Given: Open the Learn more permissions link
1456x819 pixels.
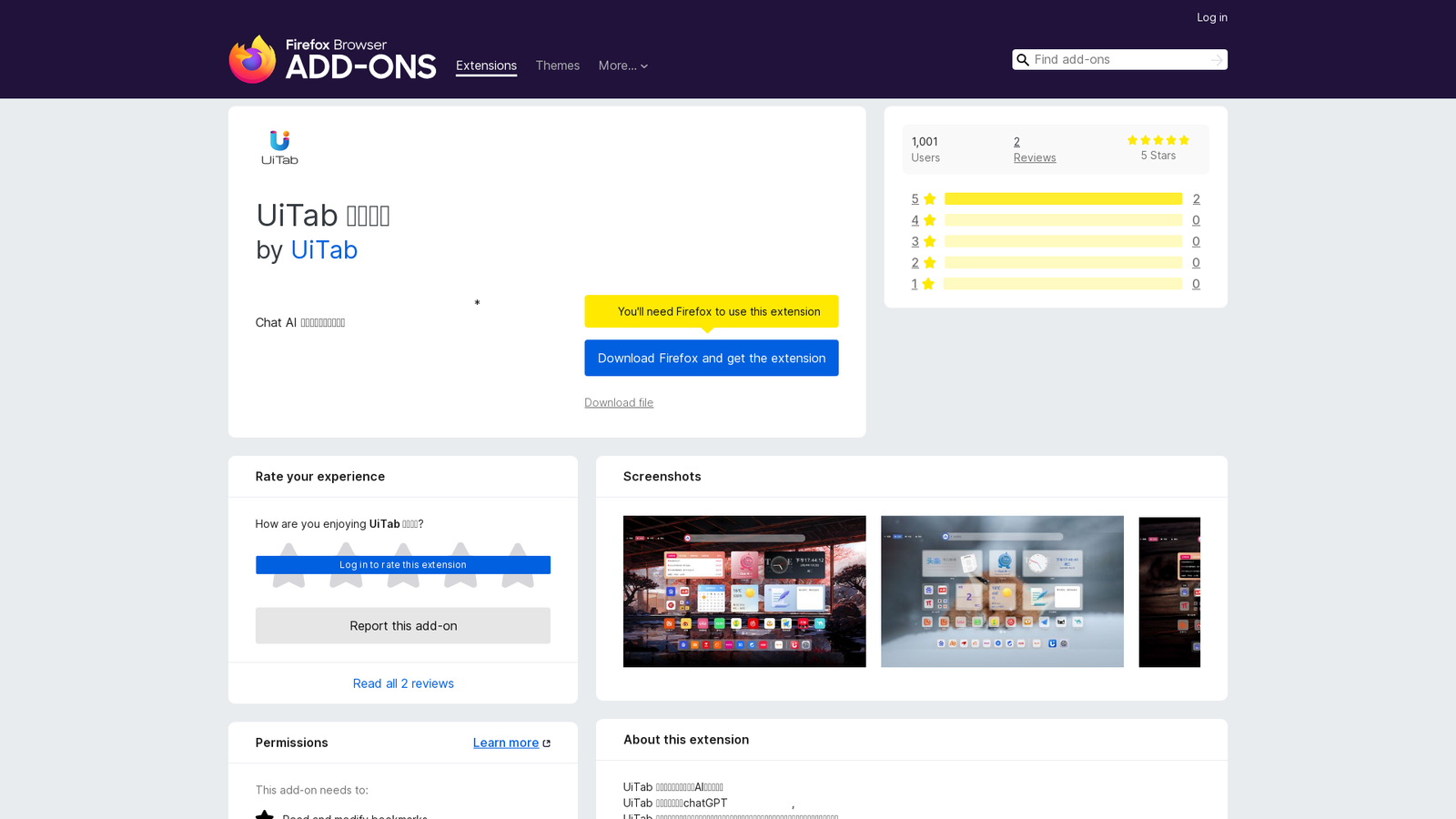Looking at the screenshot, I should click(x=506, y=743).
